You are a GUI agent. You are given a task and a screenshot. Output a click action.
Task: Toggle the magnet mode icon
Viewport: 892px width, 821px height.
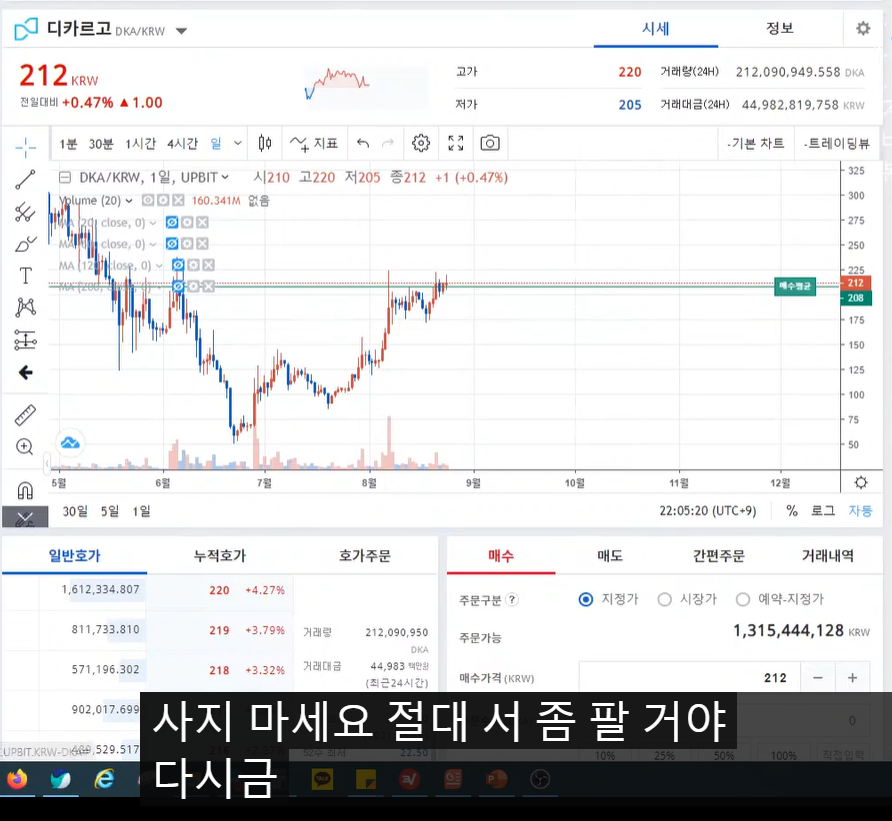click(25, 490)
